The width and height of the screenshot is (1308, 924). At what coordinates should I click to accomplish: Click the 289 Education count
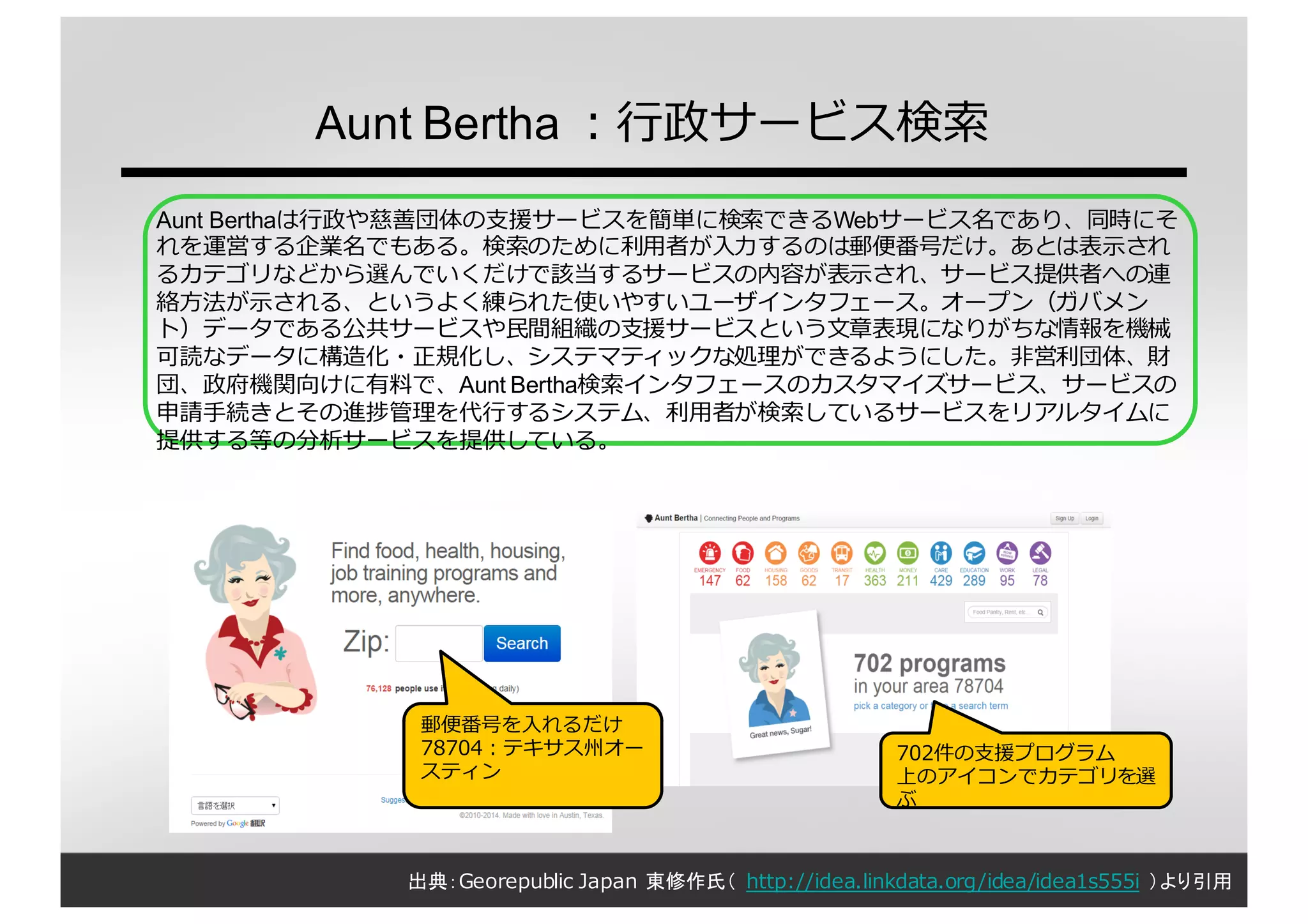974,580
